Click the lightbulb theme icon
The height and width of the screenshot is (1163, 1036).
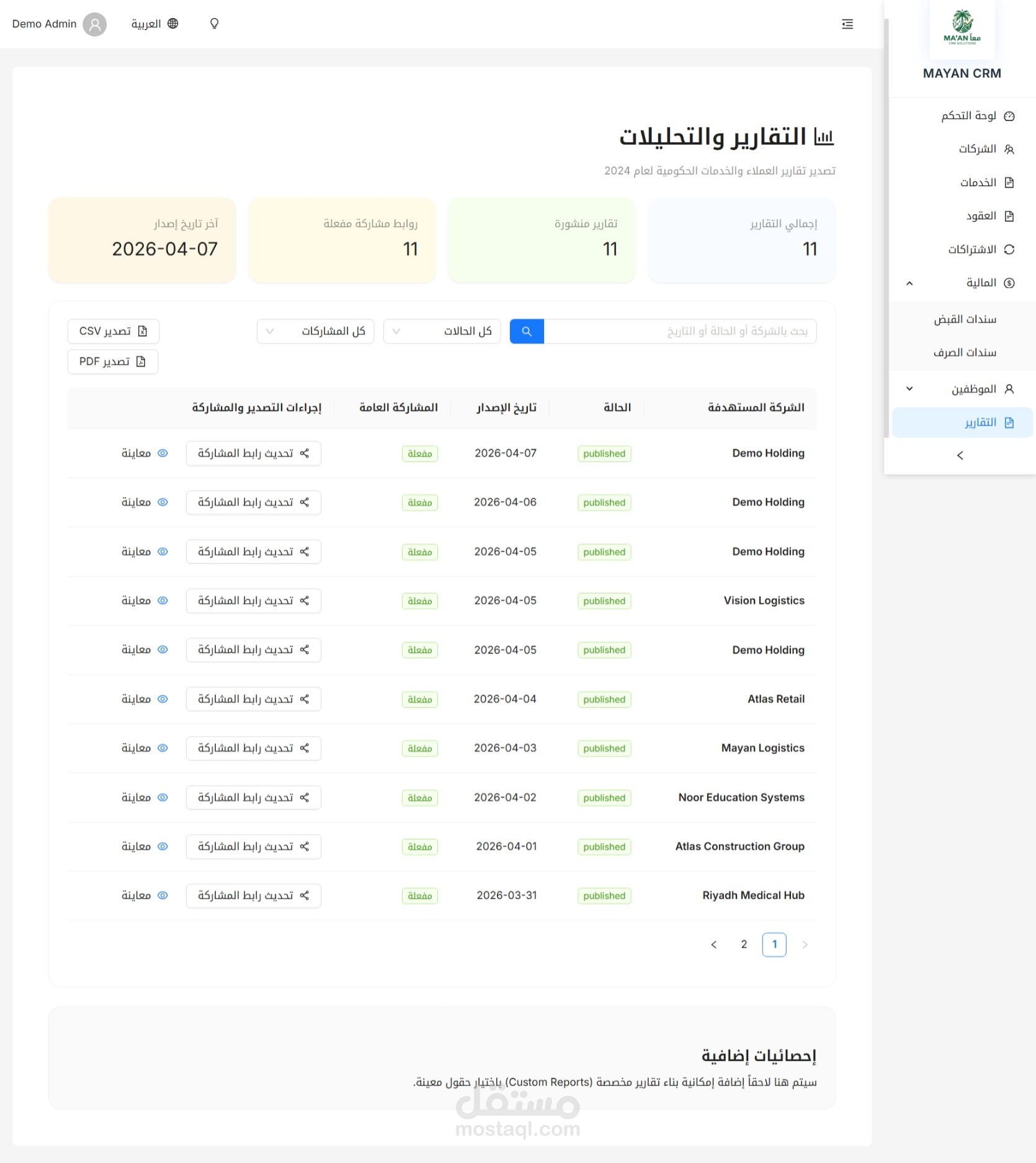[x=214, y=24]
